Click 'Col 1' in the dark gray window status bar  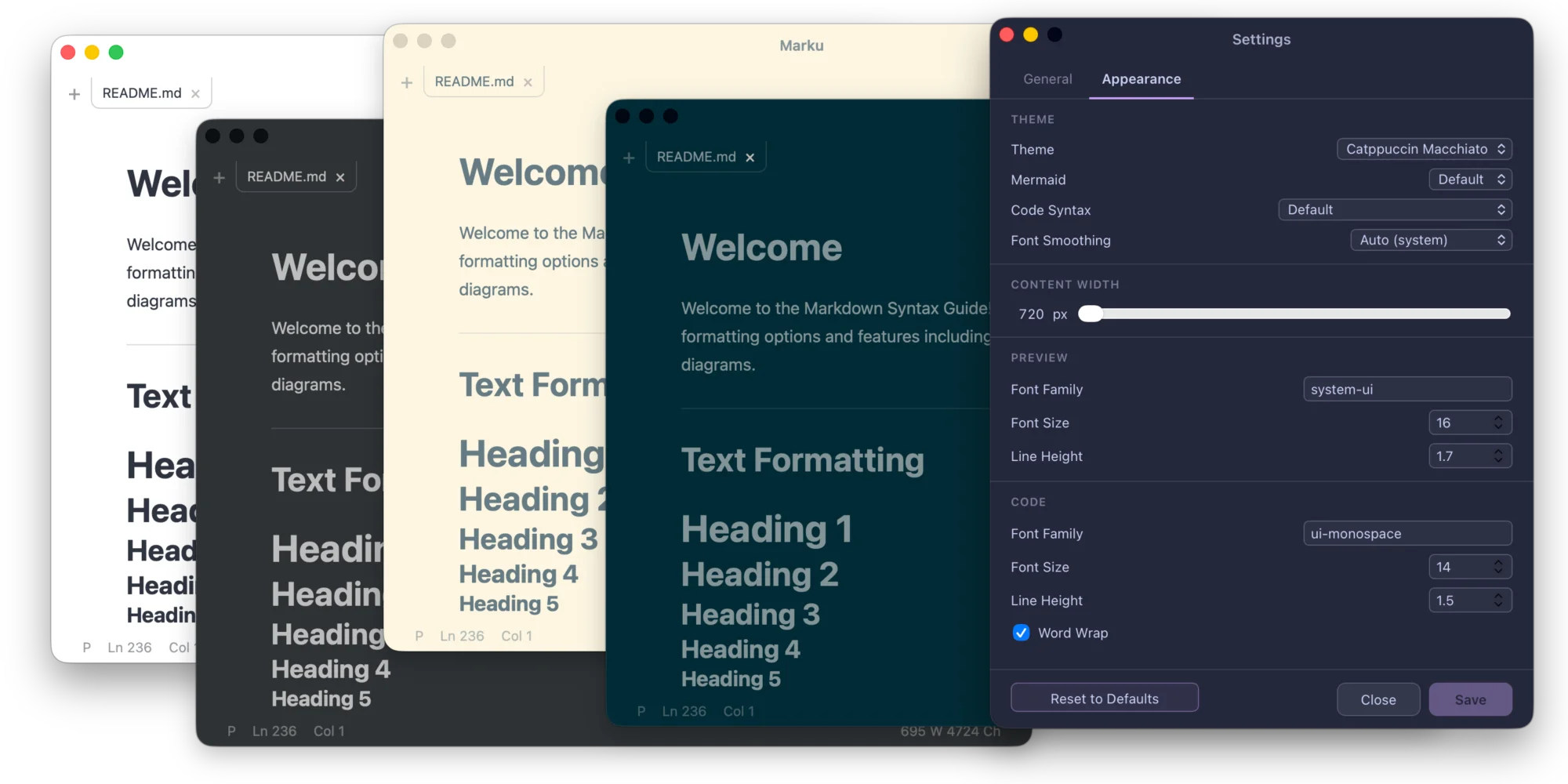pyautogui.click(x=329, y=731)
